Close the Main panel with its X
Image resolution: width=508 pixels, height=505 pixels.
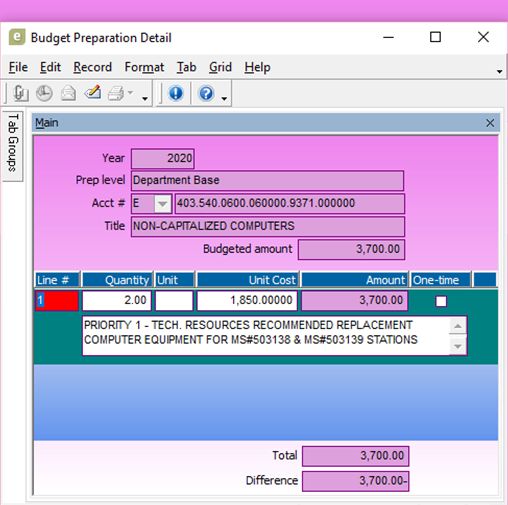[x=490, y=123]
